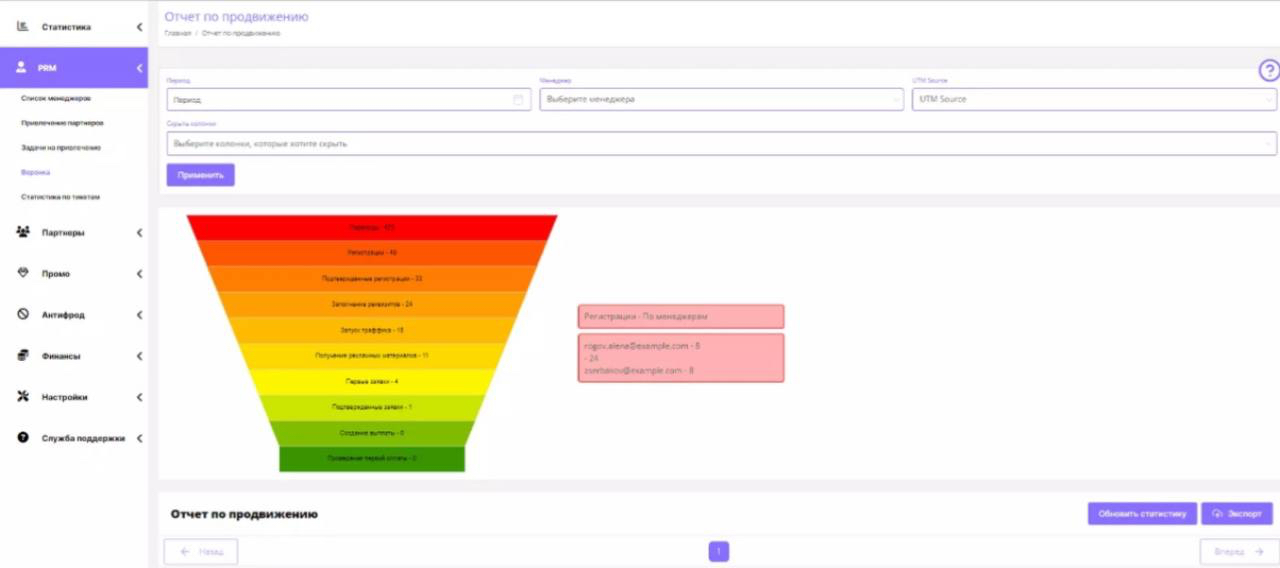Click the Служба поддержки question icon
Image resolution: width=1280 pixels, height=568 pixels.
pyautogui.click(x=22, y=437)
